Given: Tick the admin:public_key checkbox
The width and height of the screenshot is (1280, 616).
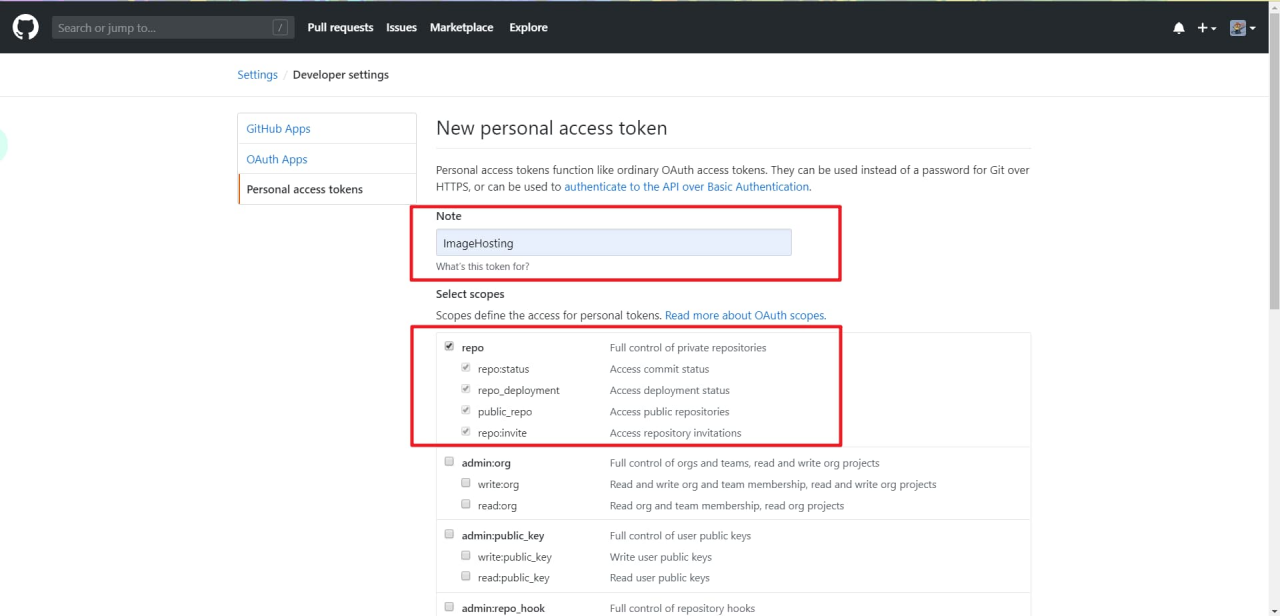Looking at the screenshot, I should [x=449, y=534].
